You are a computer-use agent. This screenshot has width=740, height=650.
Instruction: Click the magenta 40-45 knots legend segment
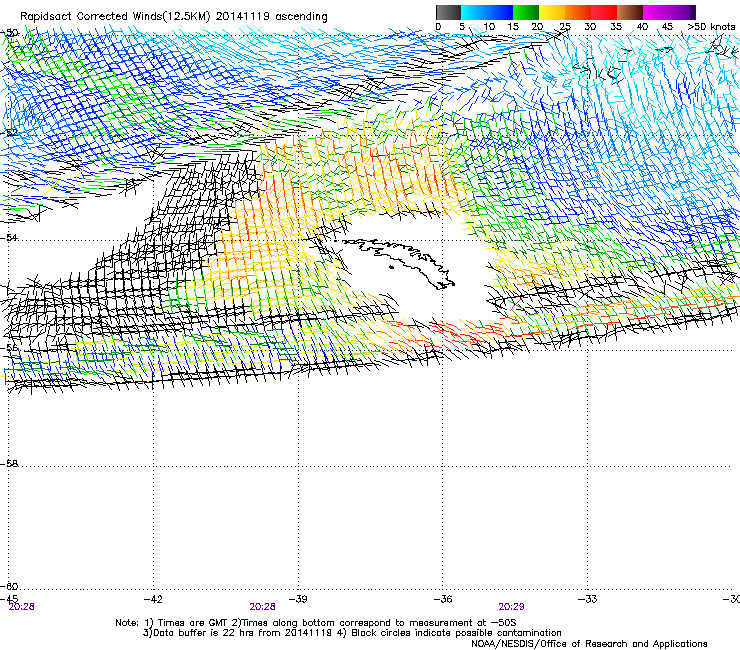click(x=656, y=12)
